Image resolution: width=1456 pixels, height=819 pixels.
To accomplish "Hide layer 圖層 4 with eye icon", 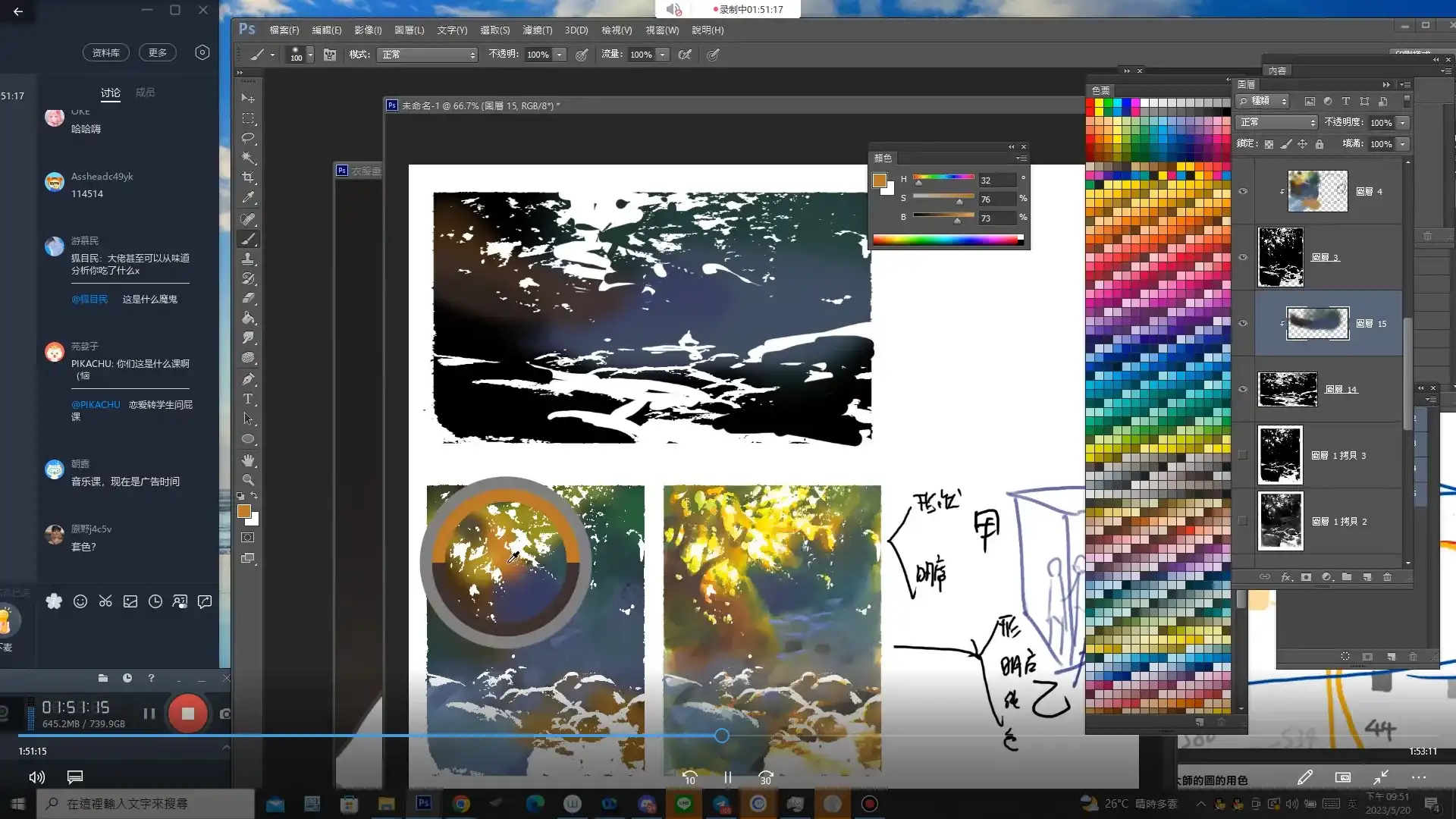I will [1243, 191].
